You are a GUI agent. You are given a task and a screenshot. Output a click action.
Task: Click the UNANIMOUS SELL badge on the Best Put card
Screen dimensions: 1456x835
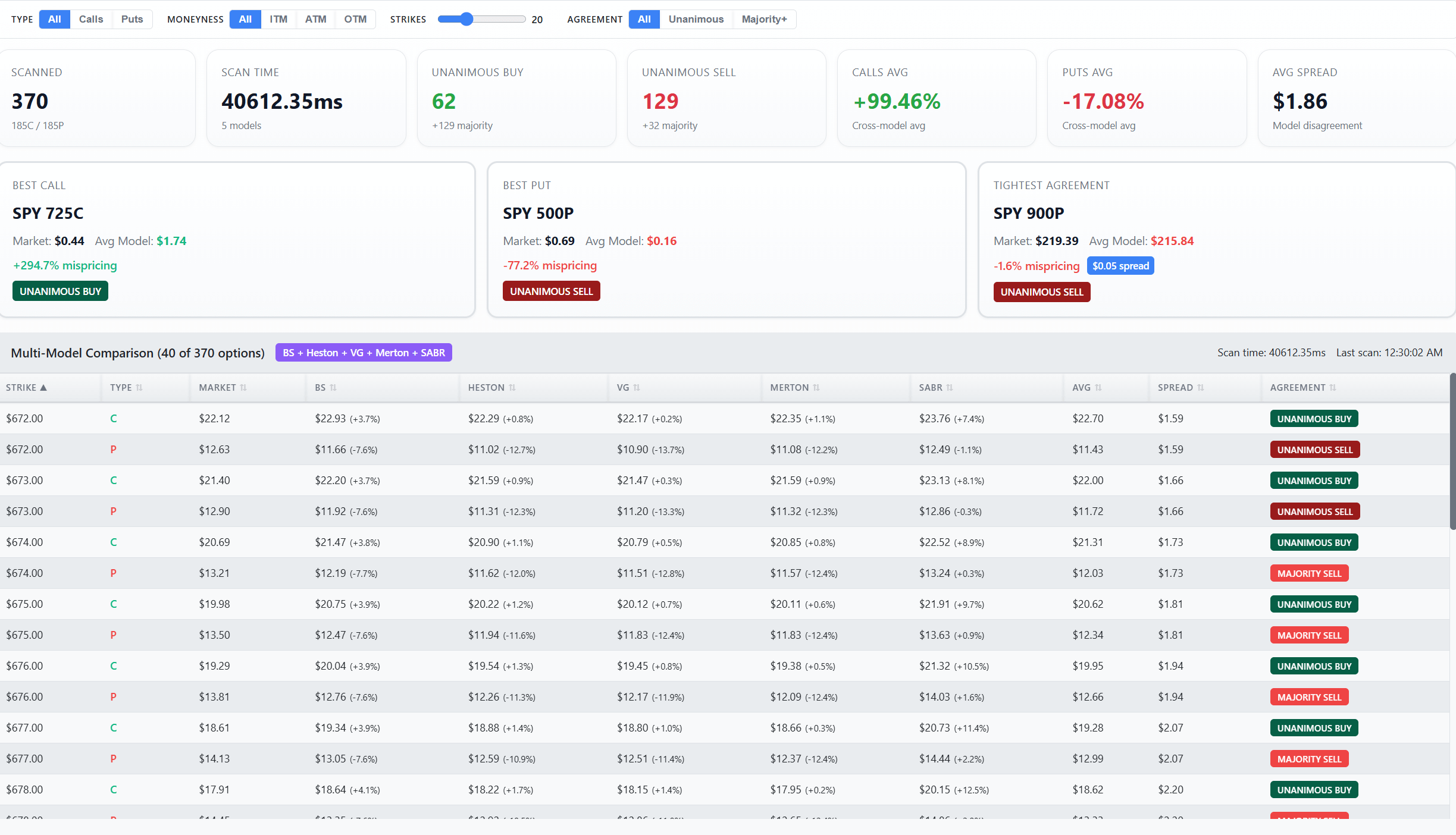tap(551, 291)
